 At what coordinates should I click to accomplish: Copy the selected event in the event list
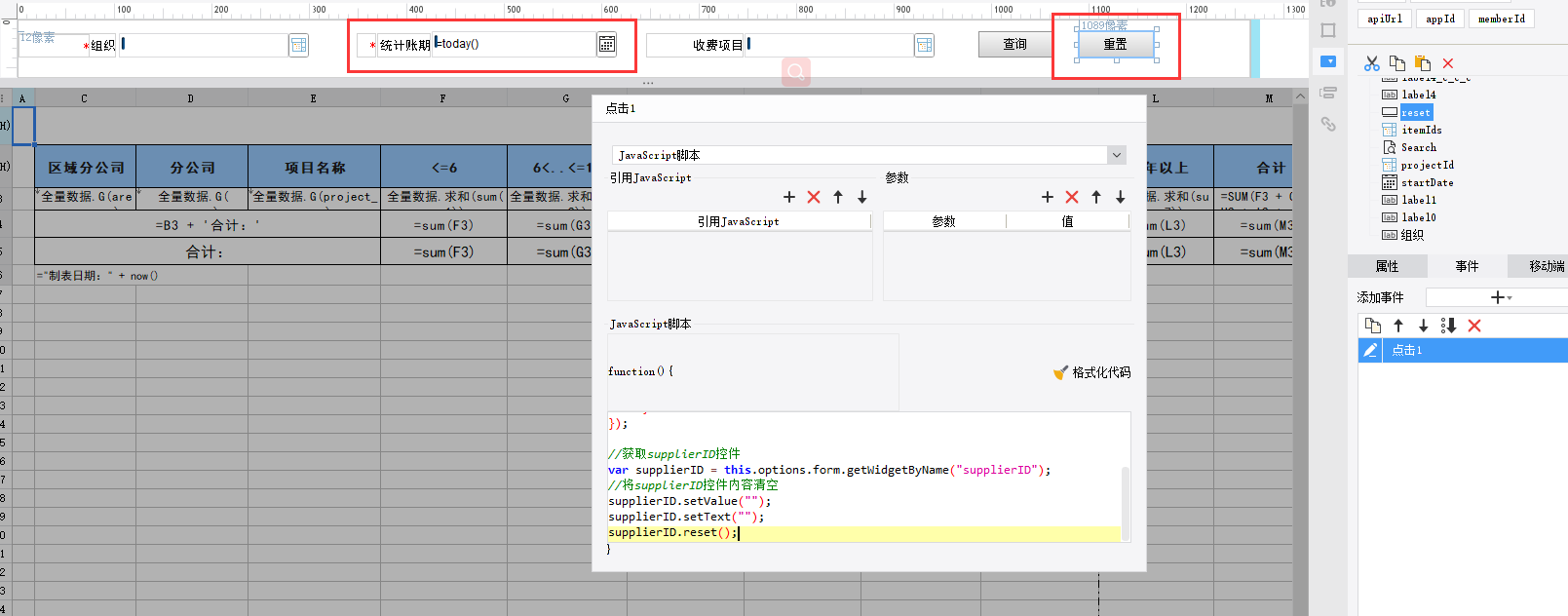coord(1373,326)
